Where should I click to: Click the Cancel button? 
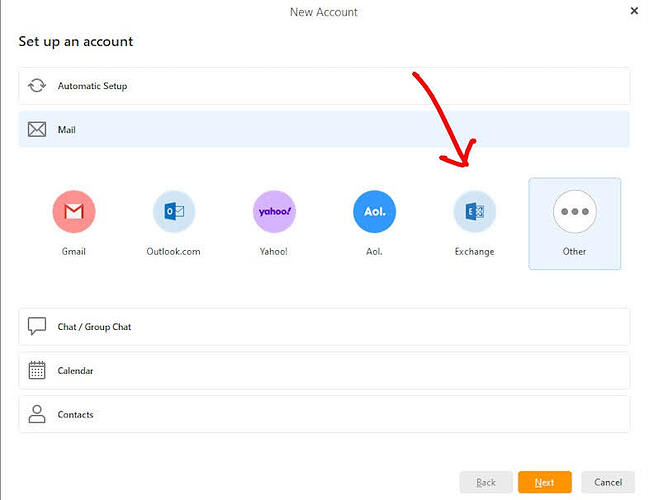[x=607, y=482]
